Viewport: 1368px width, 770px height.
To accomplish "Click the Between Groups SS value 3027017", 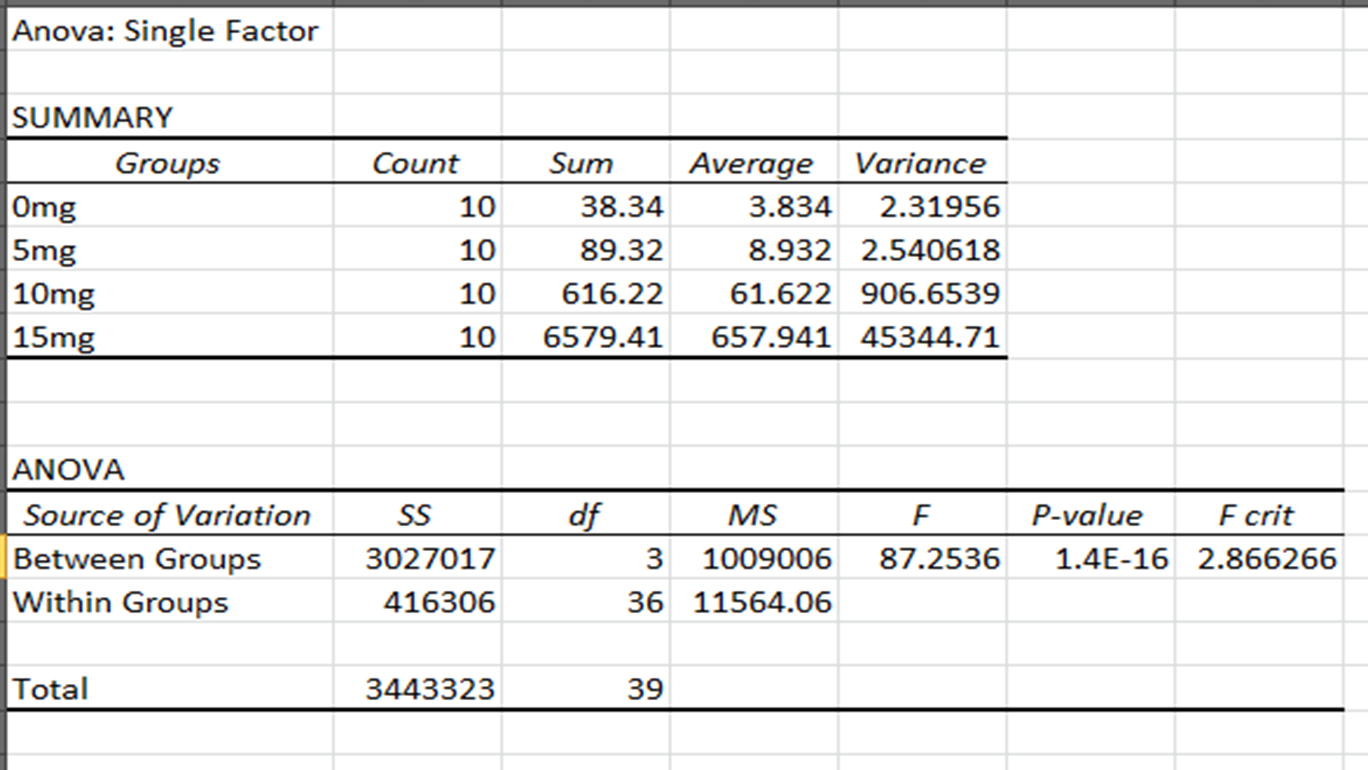I will pyautogui.click(x=429, y=558).
